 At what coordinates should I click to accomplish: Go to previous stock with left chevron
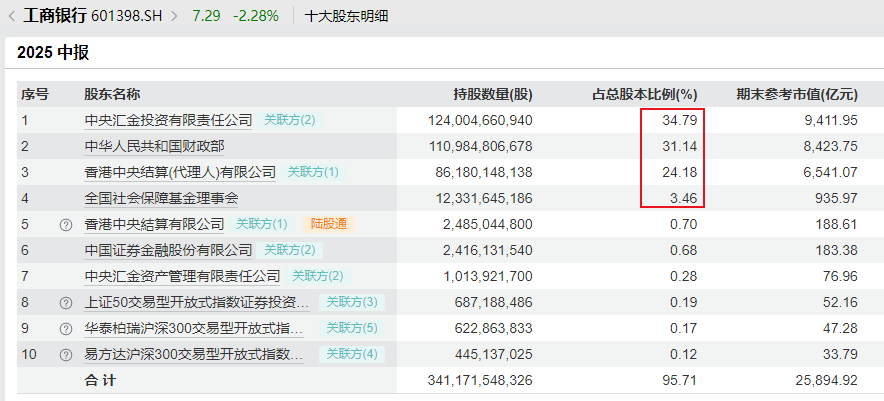[12, 16]
